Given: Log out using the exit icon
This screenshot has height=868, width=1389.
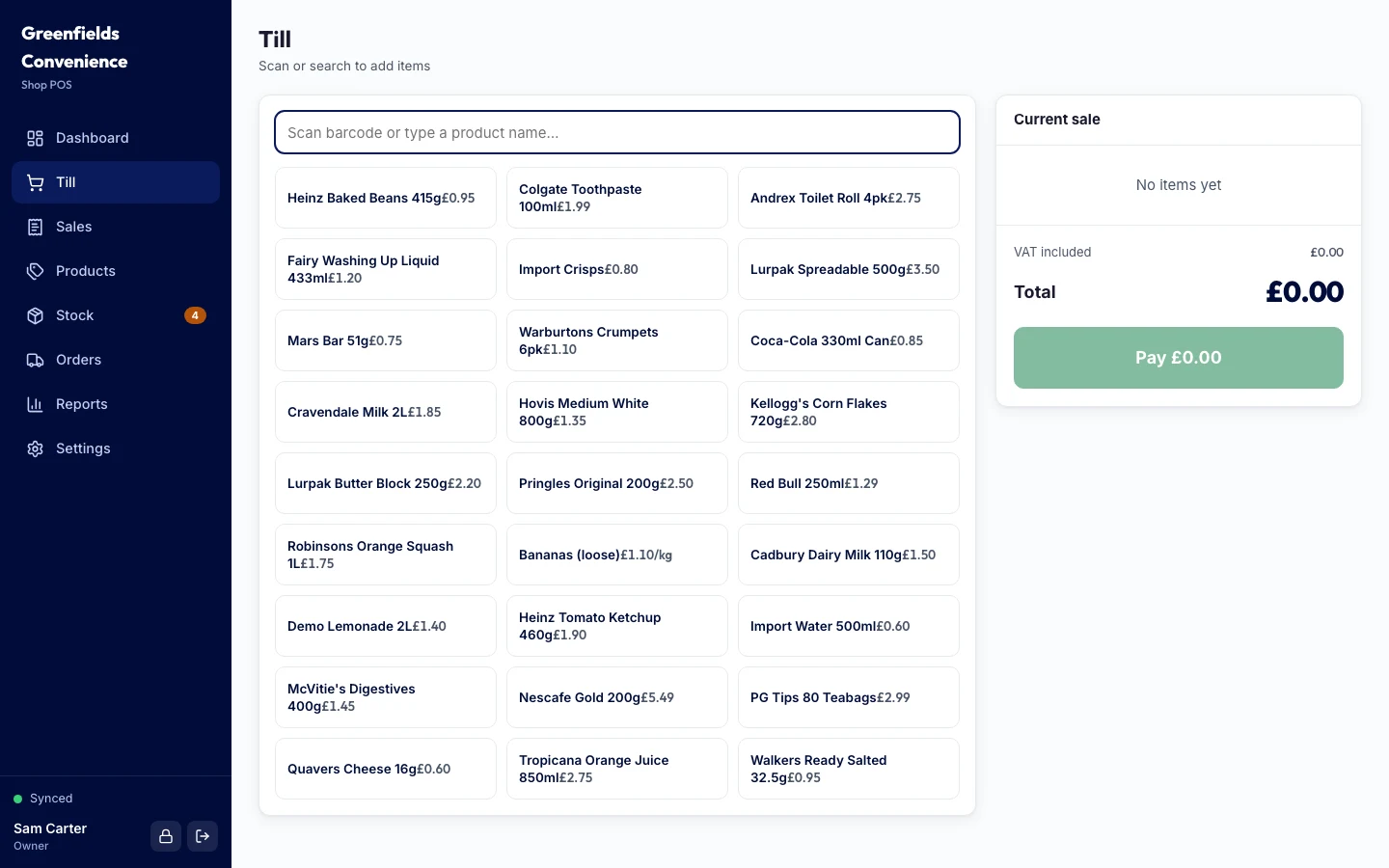Looking at the screenshot, I should click(203, 836).
